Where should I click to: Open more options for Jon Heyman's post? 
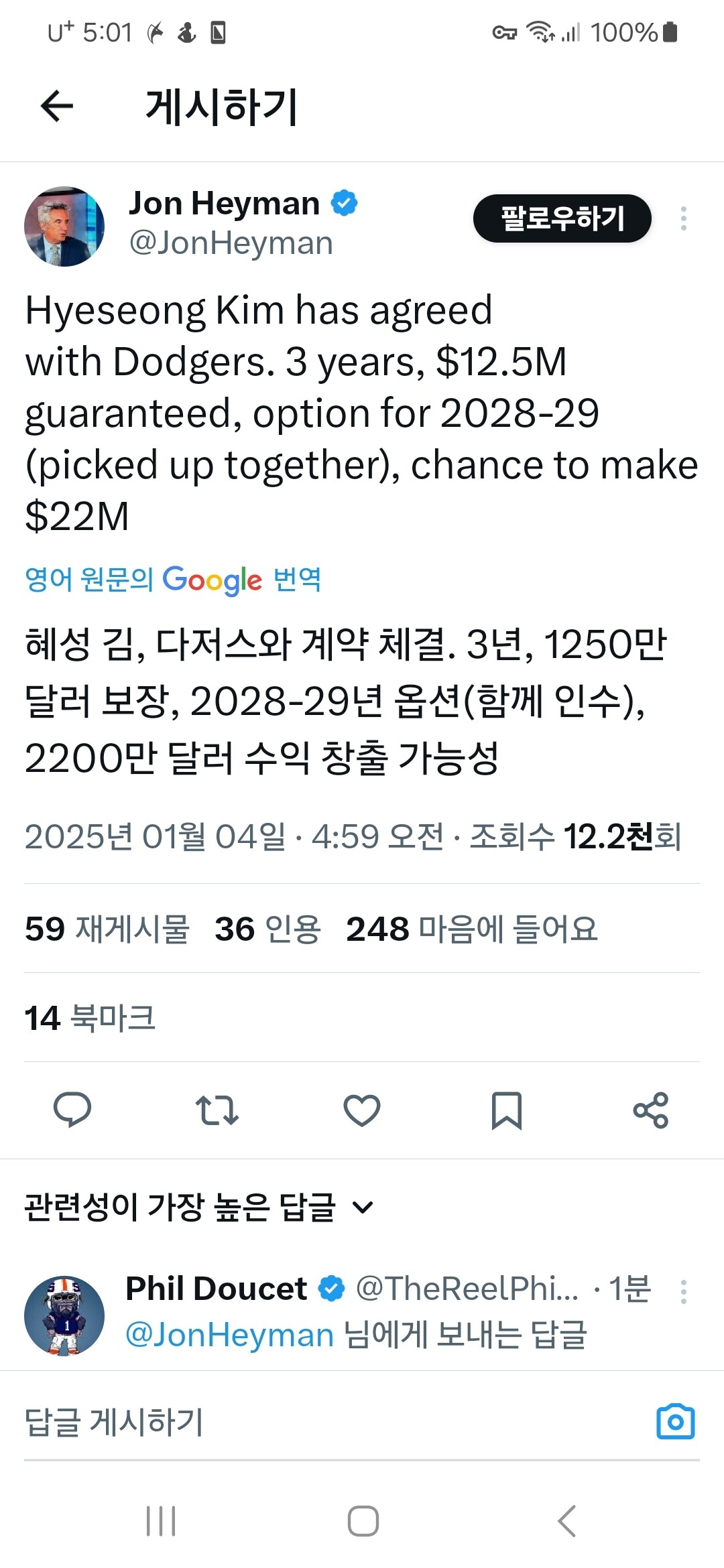tap(683, 218)
